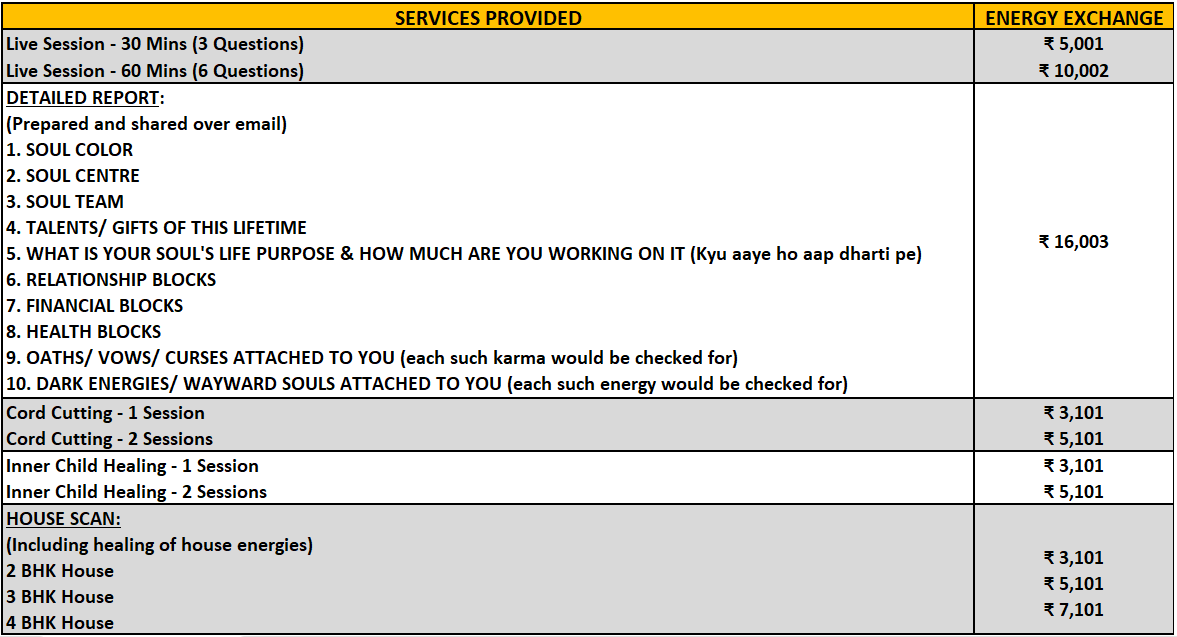Select the Live Session - 30 Mins row

click(x=155, y=44)
